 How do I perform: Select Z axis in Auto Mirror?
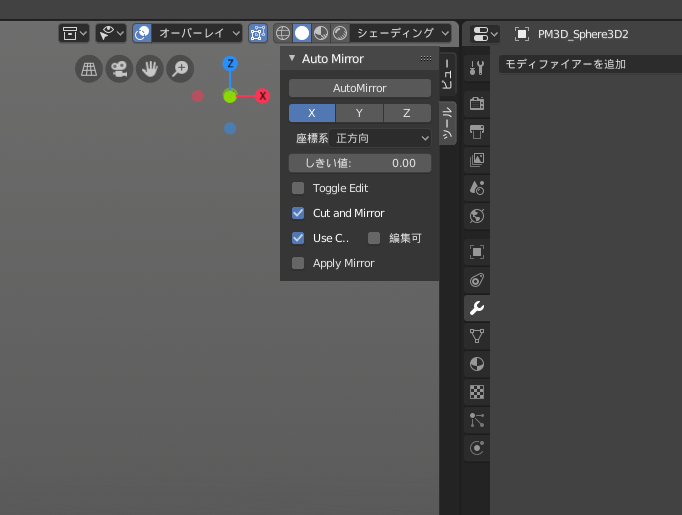(x=407, y=113)
